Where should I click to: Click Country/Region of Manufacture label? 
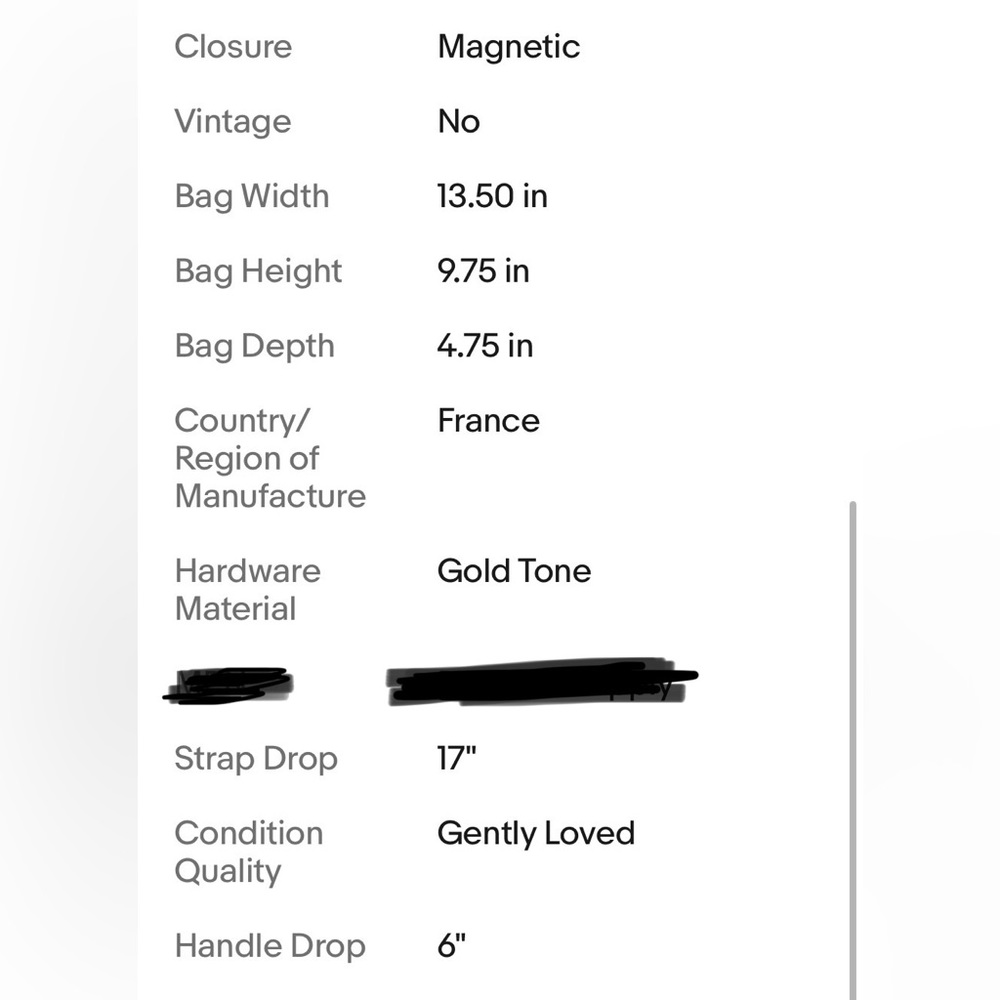[x=270, y=459]
